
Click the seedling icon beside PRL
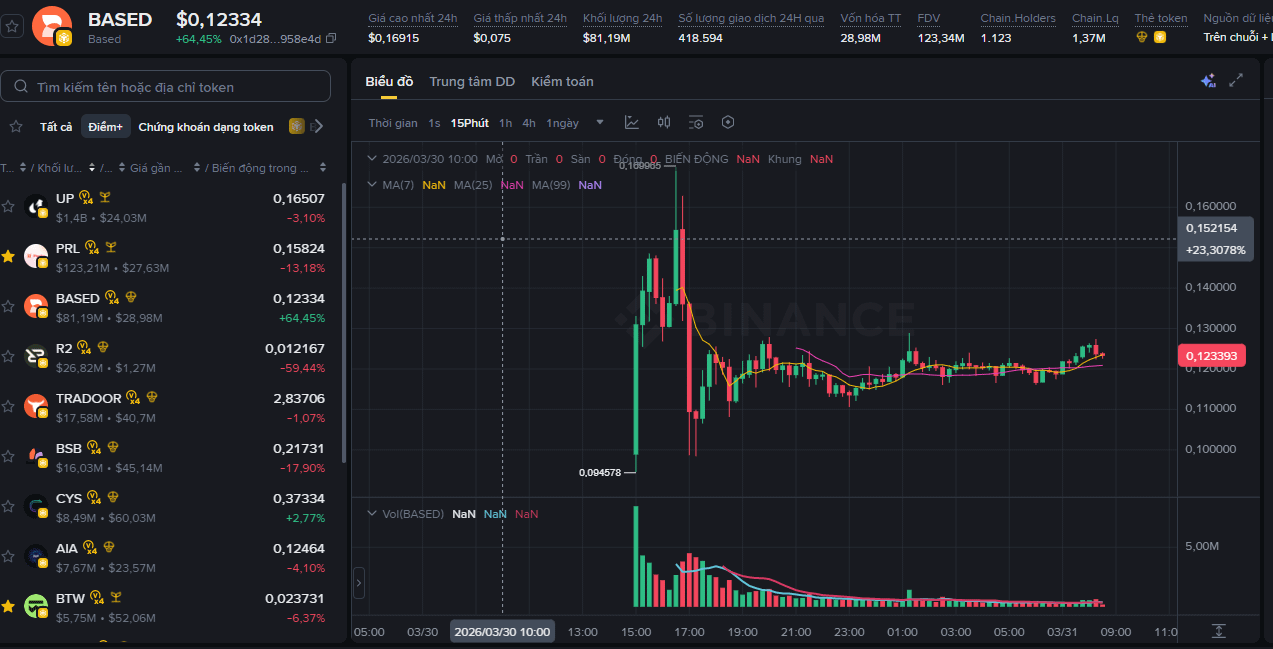[x=111, y=248]
